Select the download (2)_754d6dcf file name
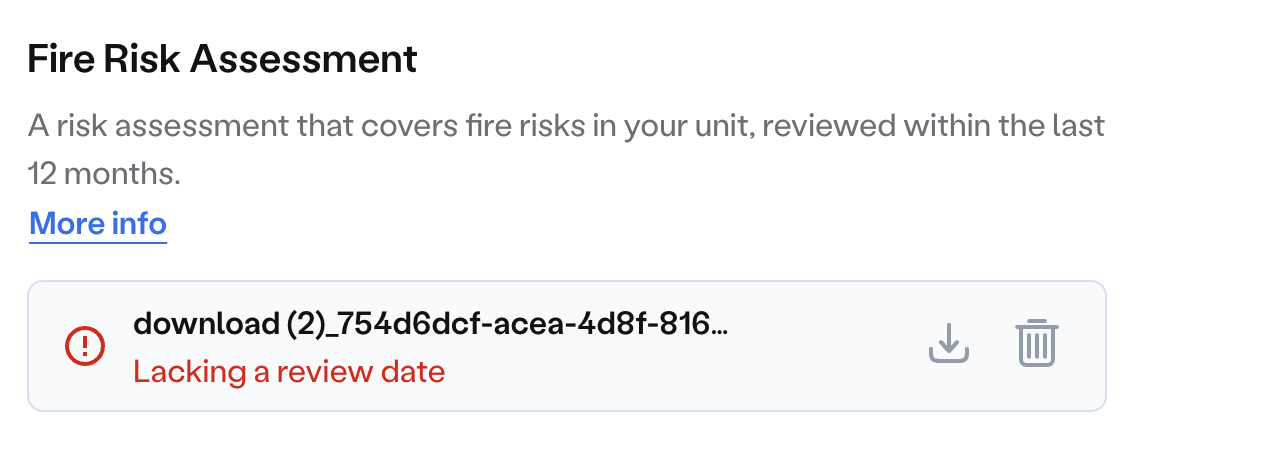The image size is (1266, 458). pyautogui.click(x=431, y=324)
